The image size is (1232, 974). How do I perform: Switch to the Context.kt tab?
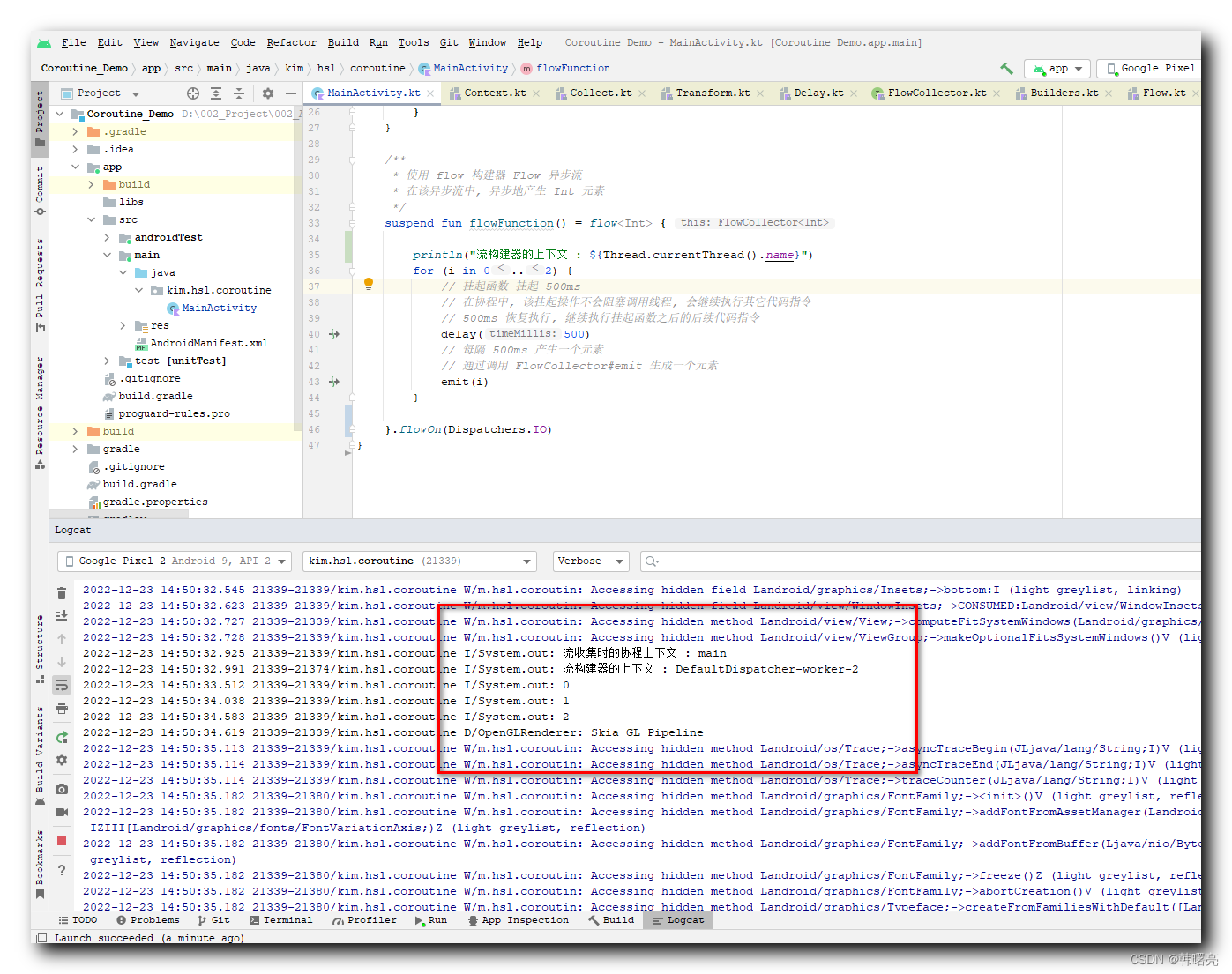(x=495, y=93)
